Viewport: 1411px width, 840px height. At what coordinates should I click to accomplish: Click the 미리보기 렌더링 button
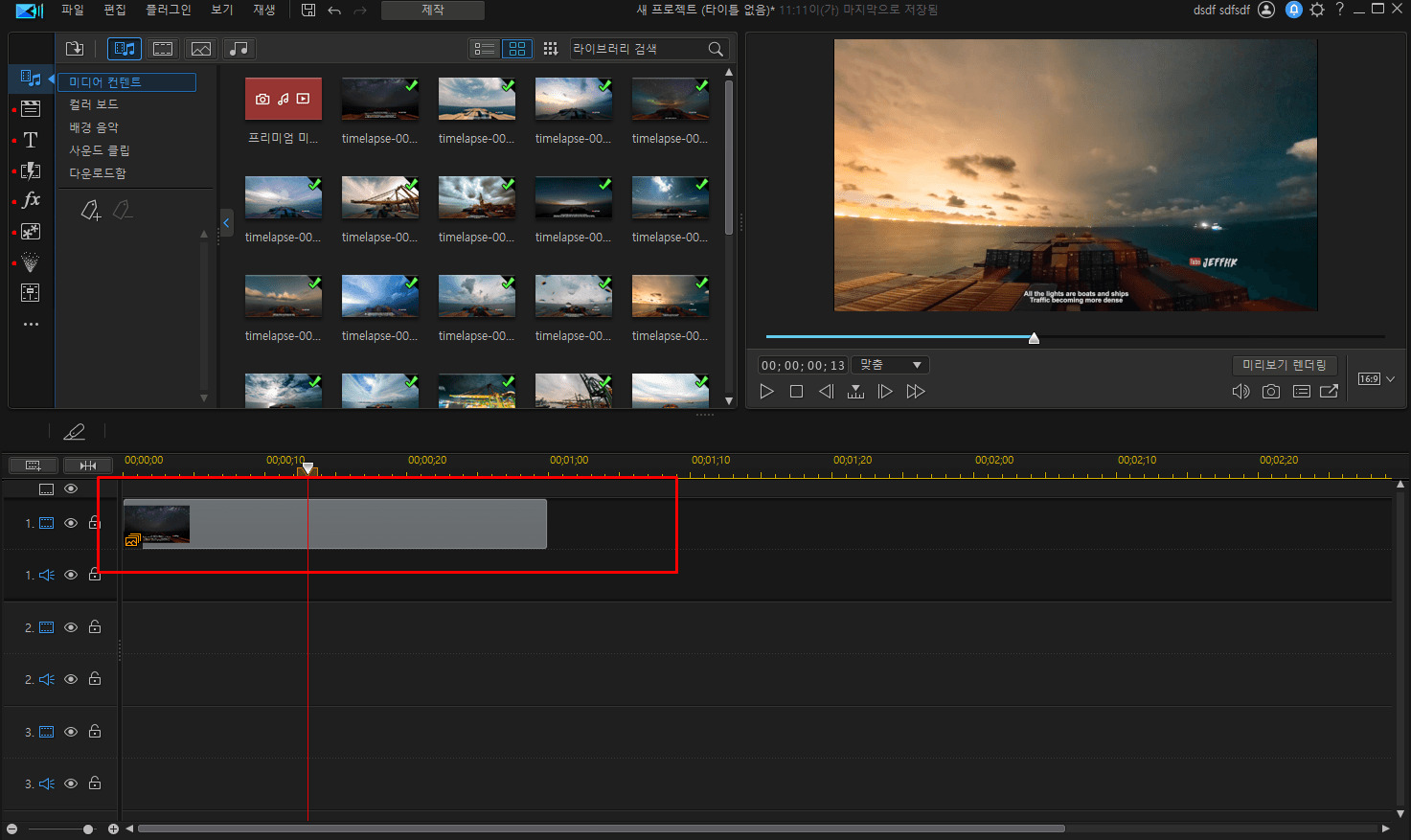click(x=1284, y=365)
